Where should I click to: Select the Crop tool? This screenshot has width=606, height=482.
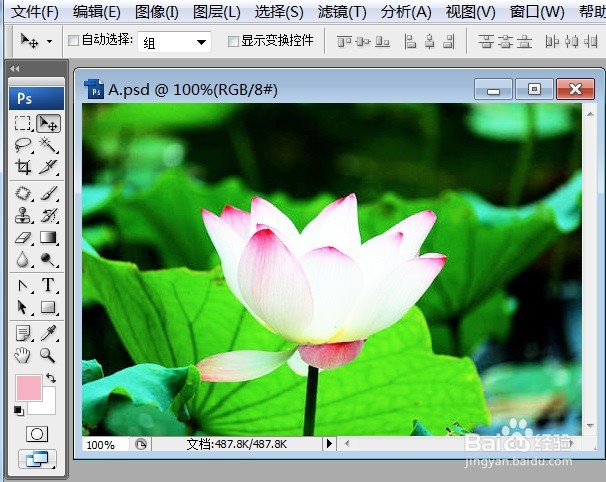point(23,167)
